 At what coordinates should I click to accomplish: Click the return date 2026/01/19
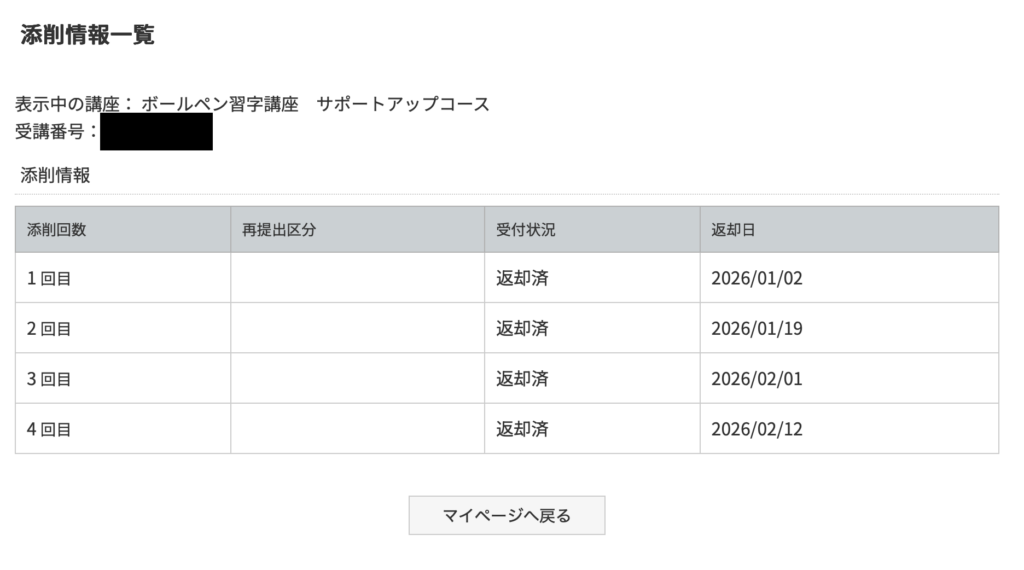coord(757,329)
